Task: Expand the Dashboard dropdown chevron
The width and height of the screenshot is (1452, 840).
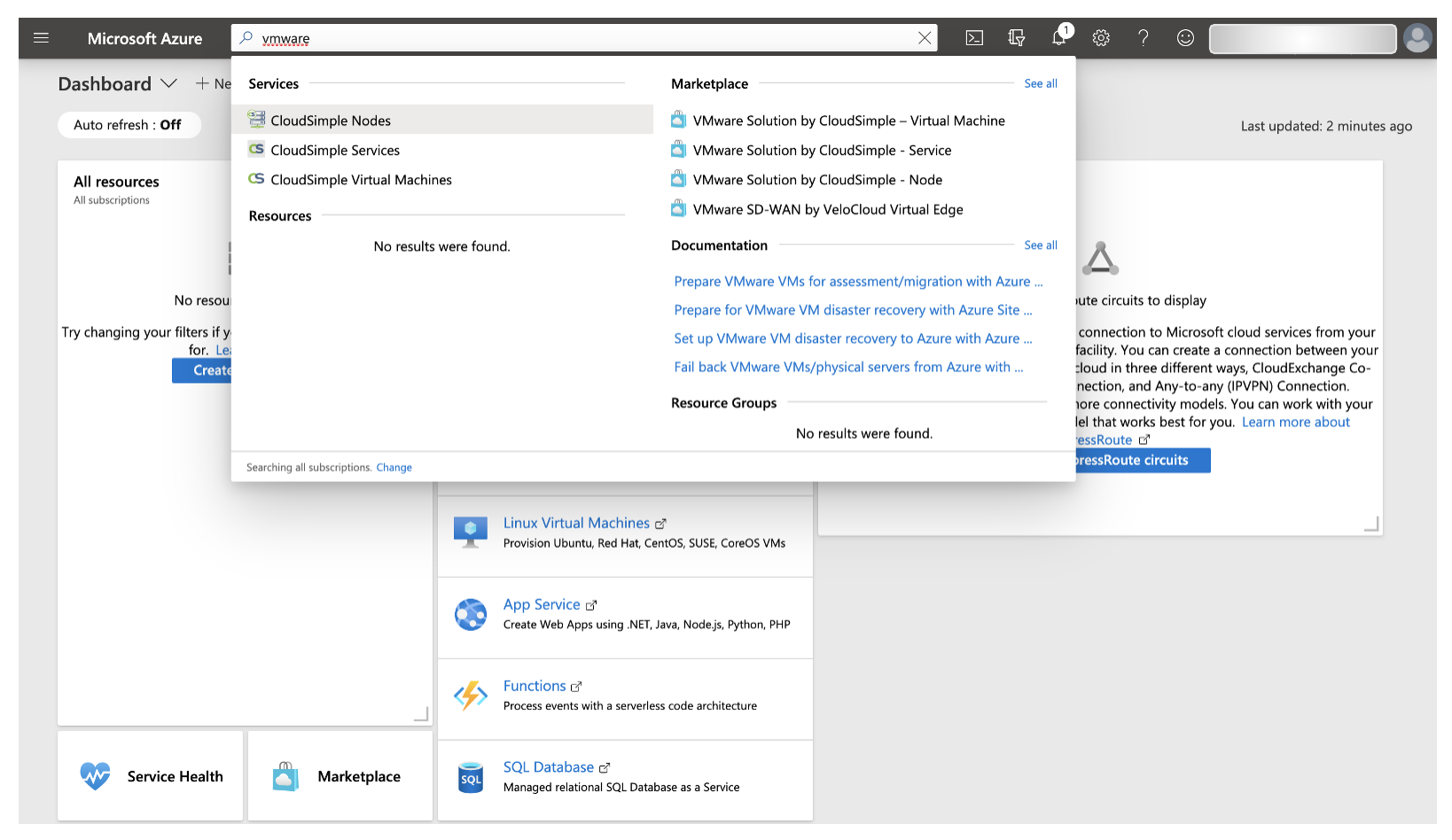Action: 169,84
